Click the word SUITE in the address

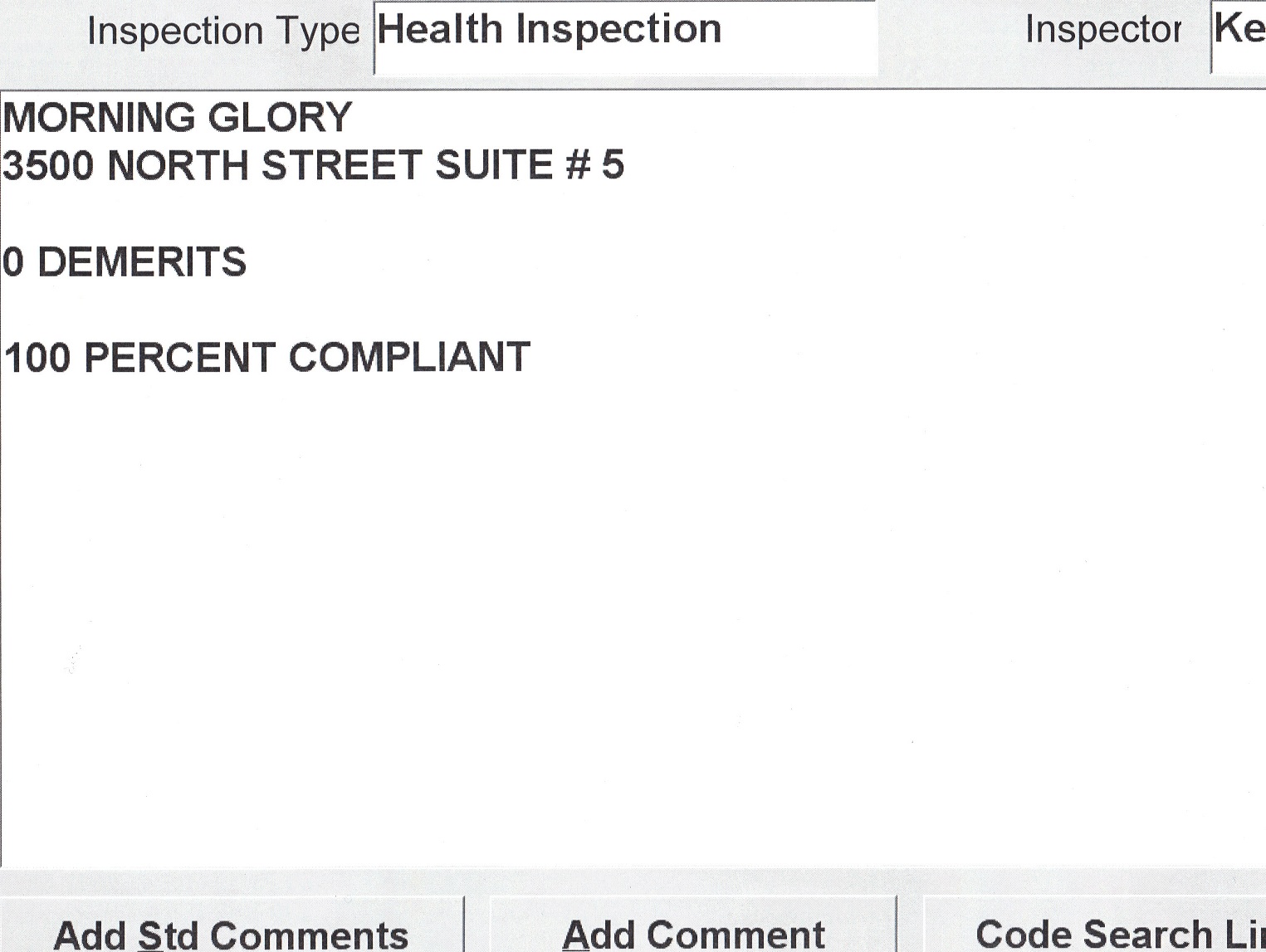pos(493,165)
